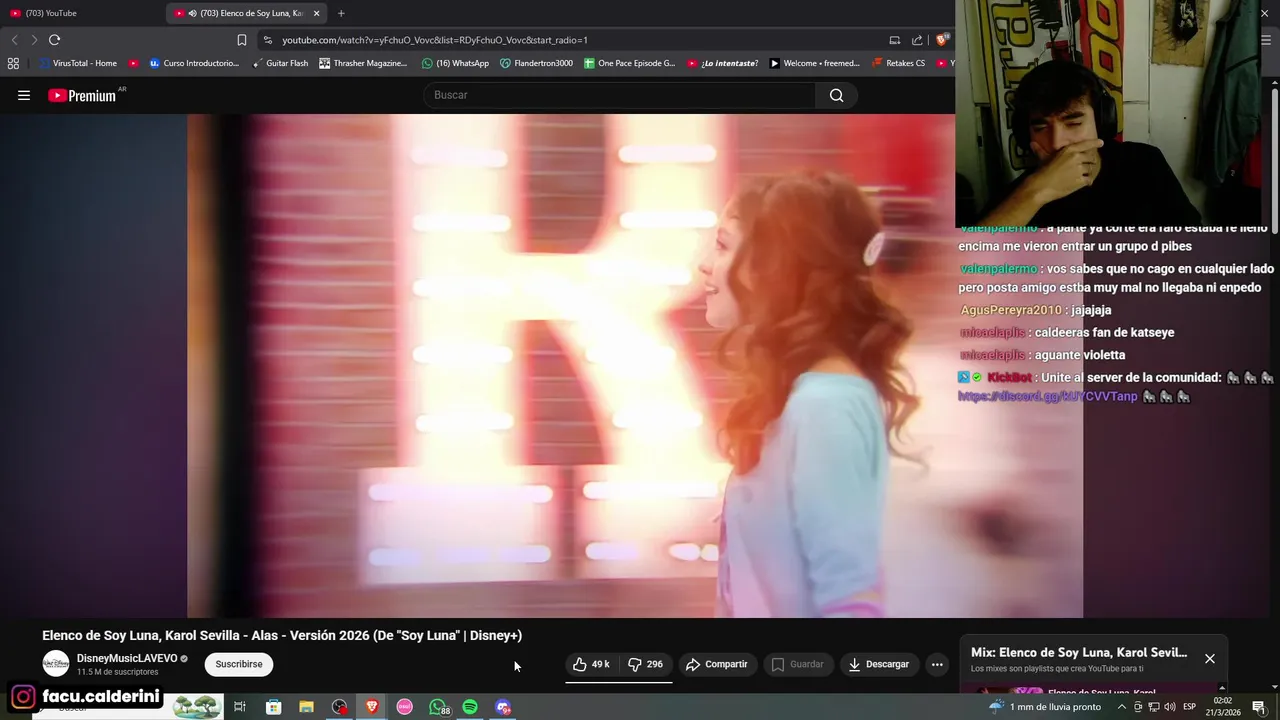Image resolution: width=1280 pixels, height=720 pixels.
Task: Open the Curso Introductorio bookmark
Action: click(194, 63)
